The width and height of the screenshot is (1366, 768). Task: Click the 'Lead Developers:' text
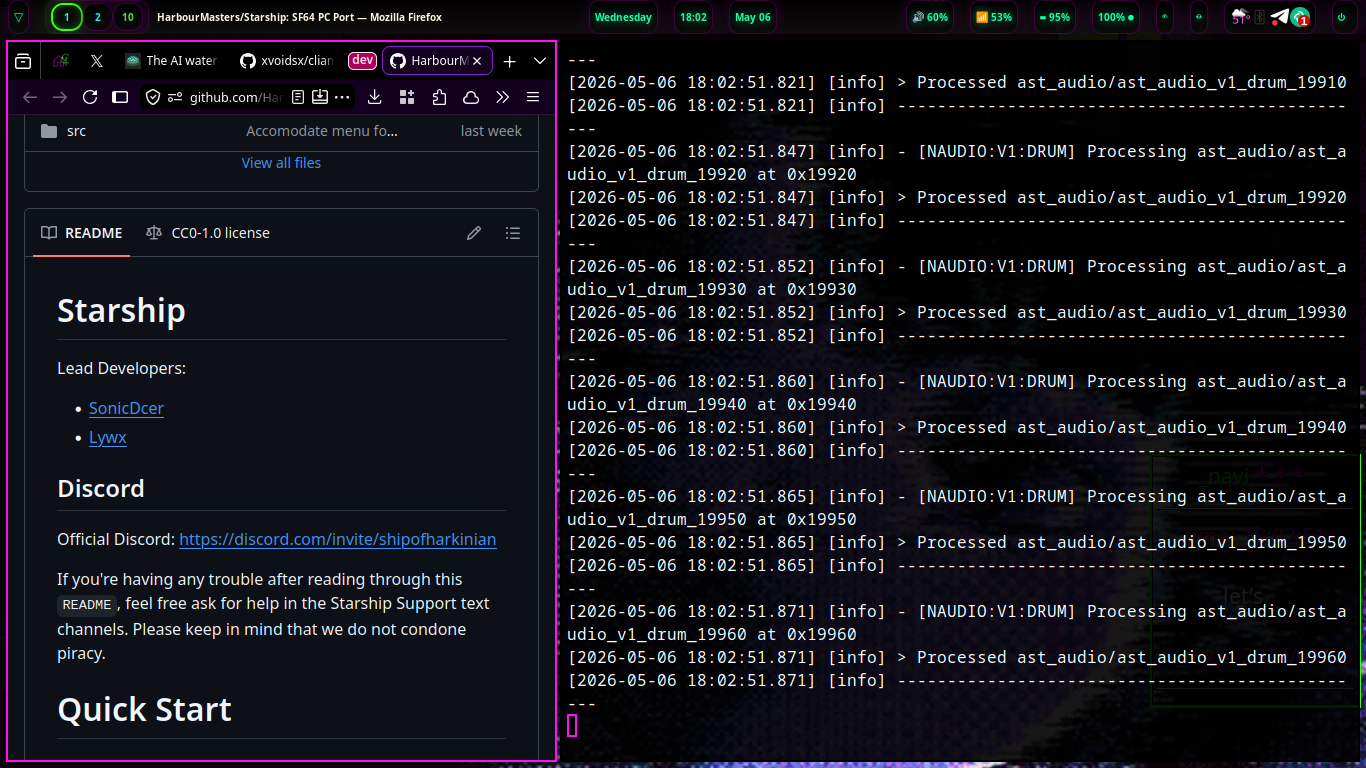[122, 368]
